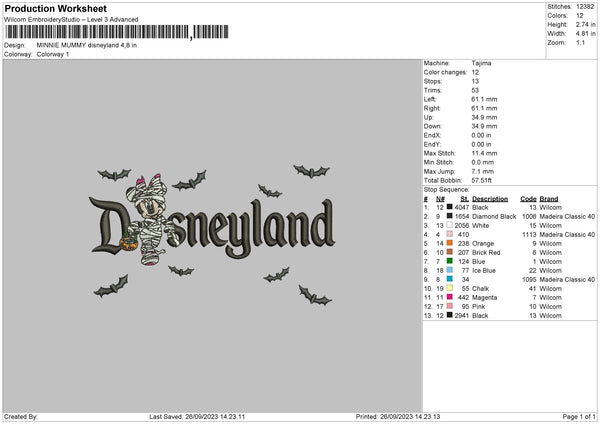This screenshot has height=424, width=600.
Task: Click the Max Jump value 7.1 mm
Action: (483, 171)
